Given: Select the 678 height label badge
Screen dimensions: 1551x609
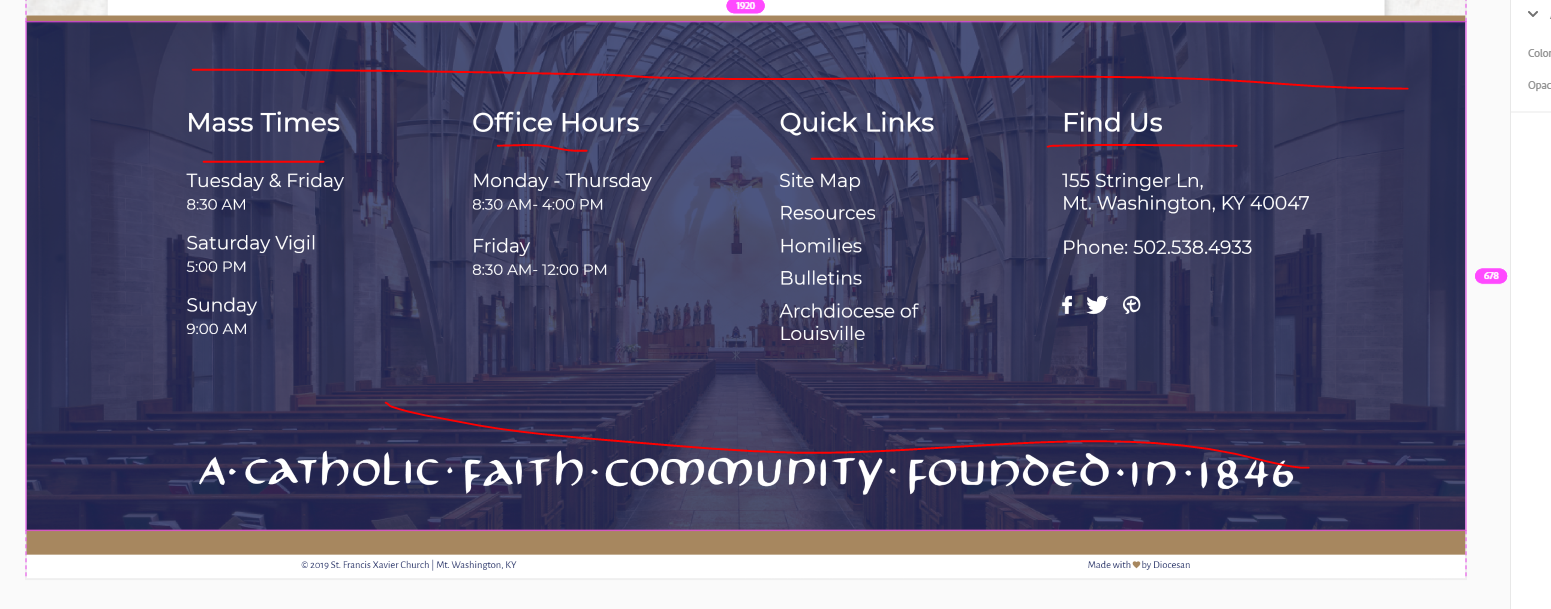Looking at the screenshot, I should 1491,276.
